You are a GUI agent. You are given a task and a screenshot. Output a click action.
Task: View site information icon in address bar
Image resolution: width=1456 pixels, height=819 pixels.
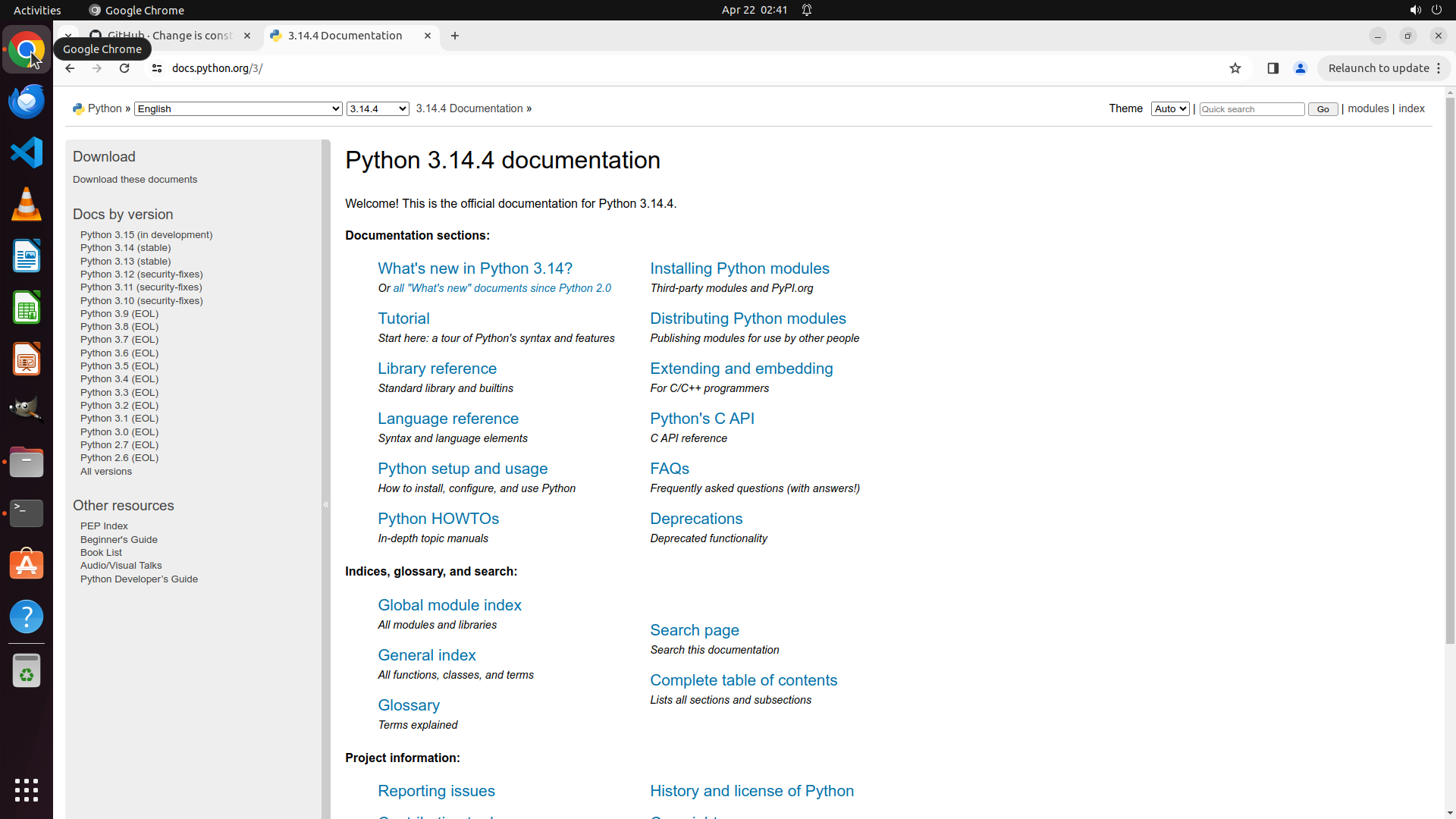coord(157,68)
